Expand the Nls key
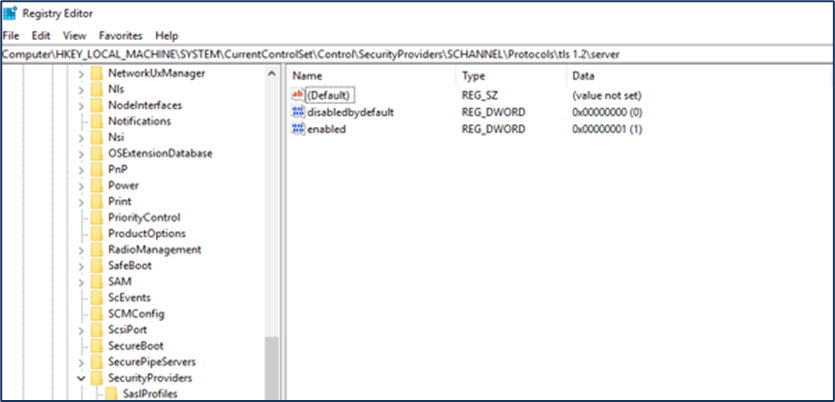 coord(81,90)
